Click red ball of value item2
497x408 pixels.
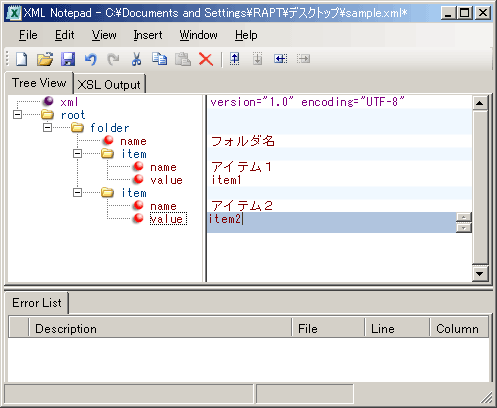[x=138, y=218]
